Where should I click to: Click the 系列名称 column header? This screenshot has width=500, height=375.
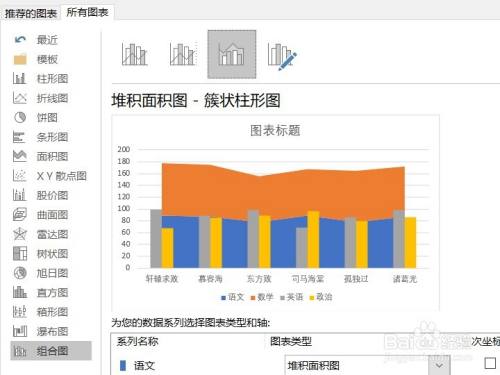click(x=138, y=341)
